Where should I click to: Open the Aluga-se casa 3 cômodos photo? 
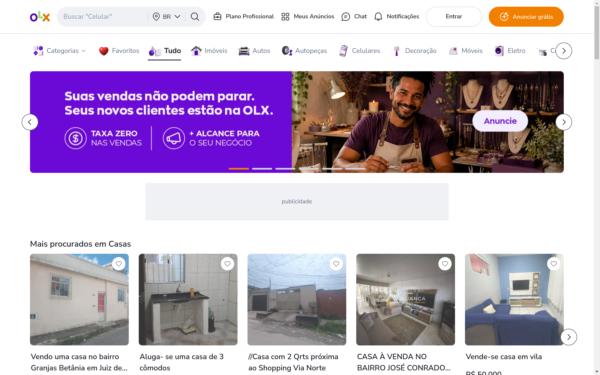click(x=188, y=300)
